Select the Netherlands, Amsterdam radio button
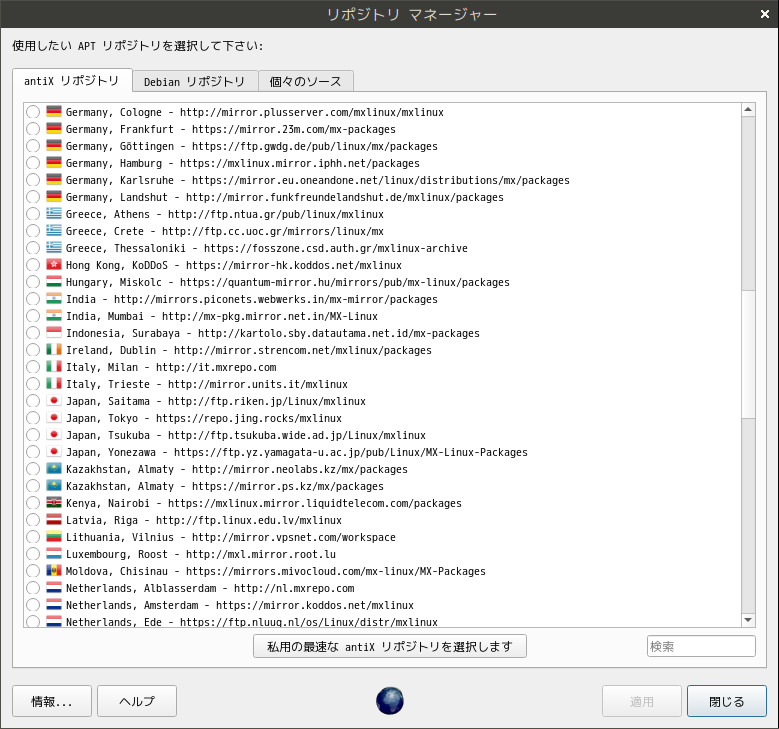 (x=33, y=605)
